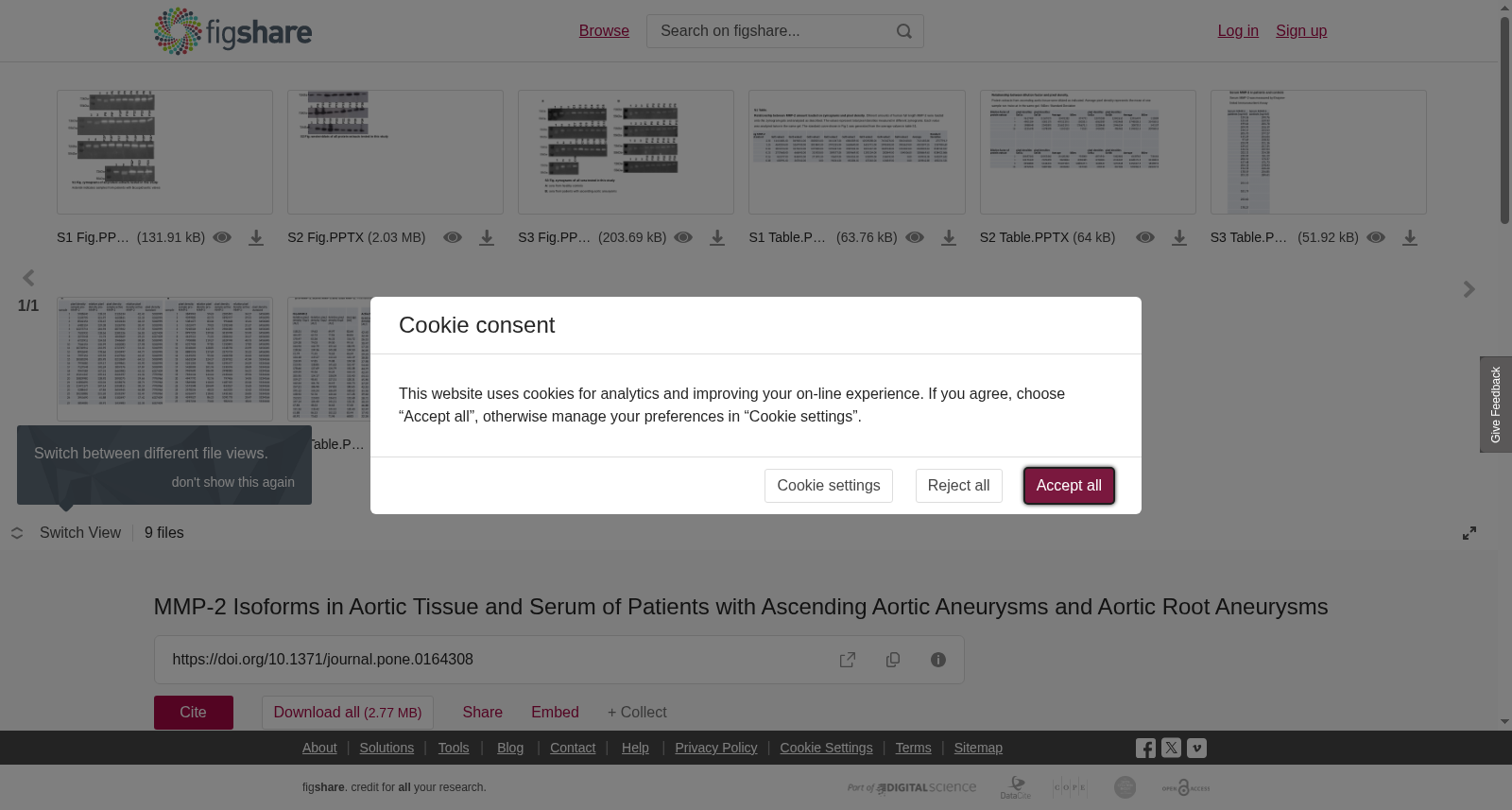This screenshot has height=810, width=1512.
Task: Copy the DOI link icon
Action: (x=893, y=660)
